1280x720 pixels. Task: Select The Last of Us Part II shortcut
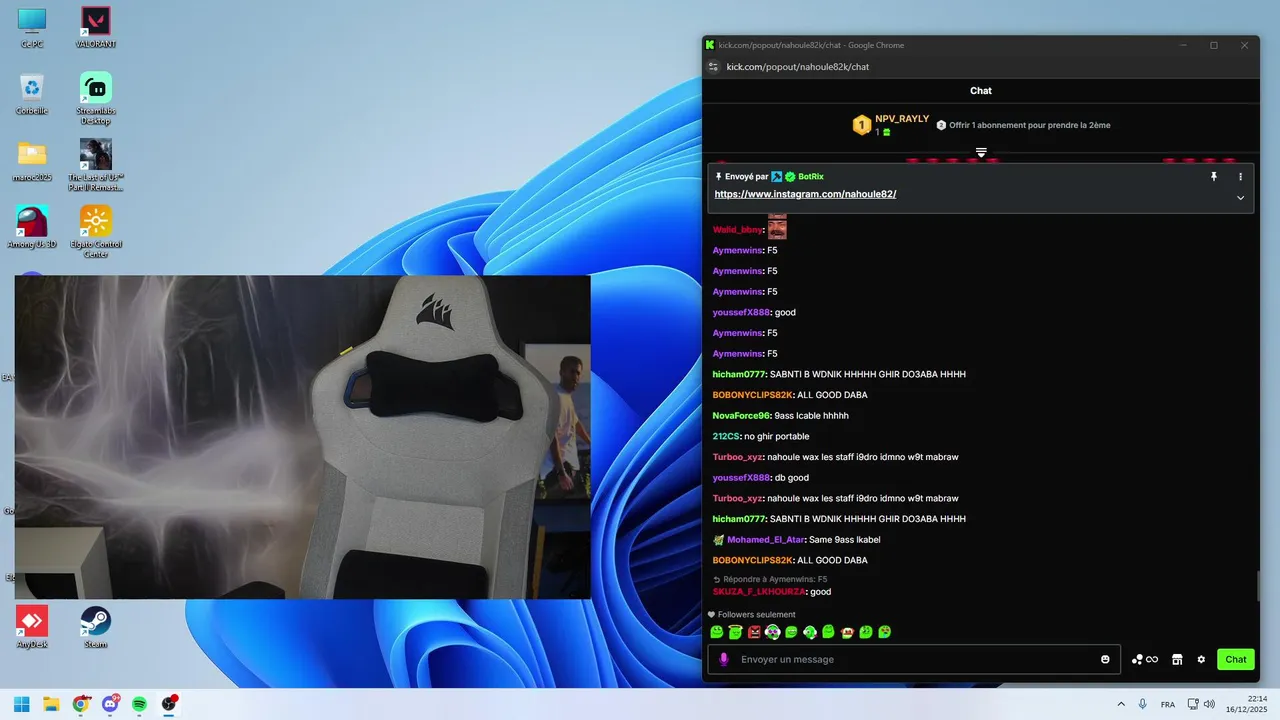pyautogui.click(x=96, y=165)
